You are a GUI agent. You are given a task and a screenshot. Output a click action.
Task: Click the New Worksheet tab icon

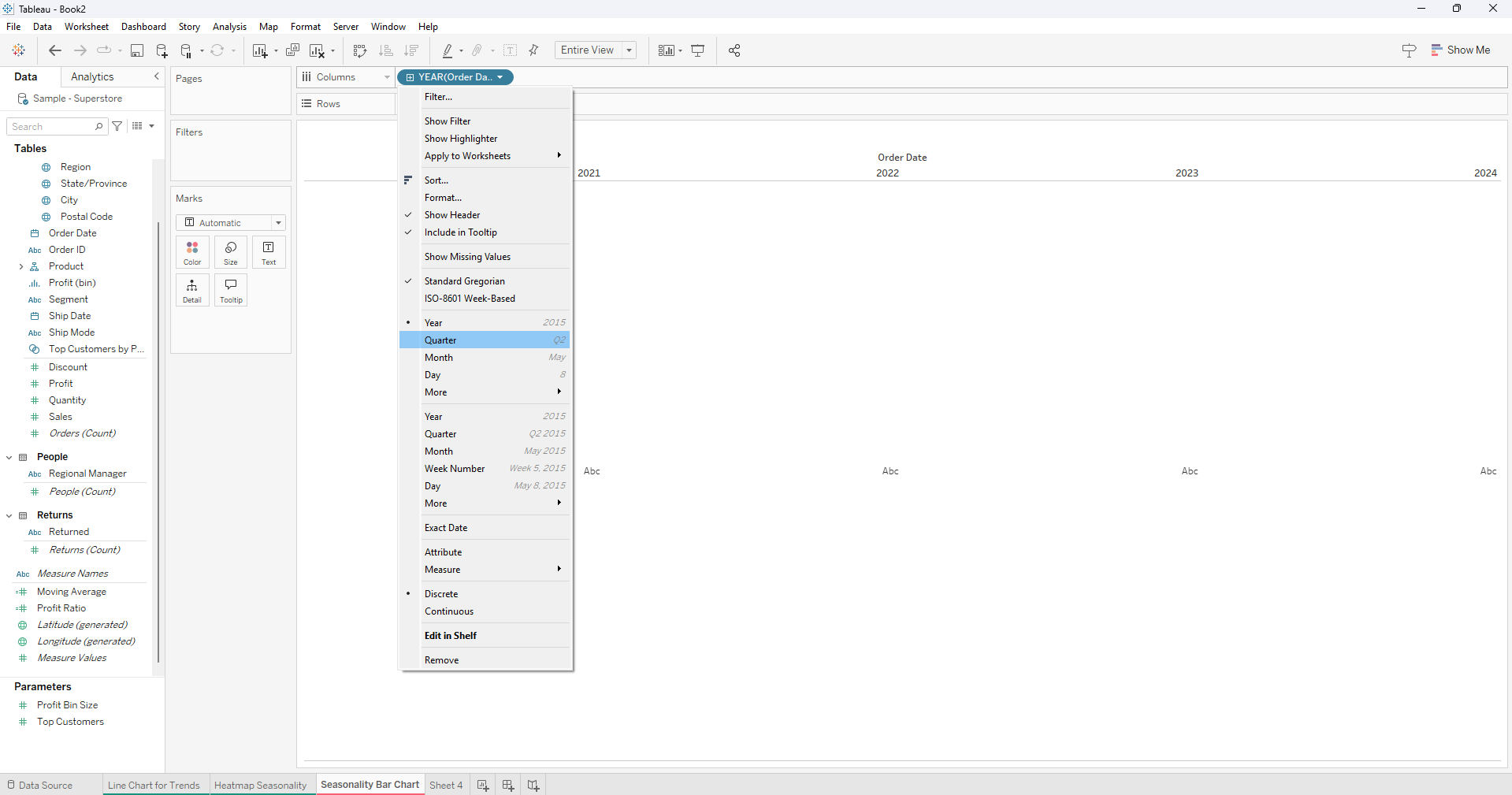[483, 785]
